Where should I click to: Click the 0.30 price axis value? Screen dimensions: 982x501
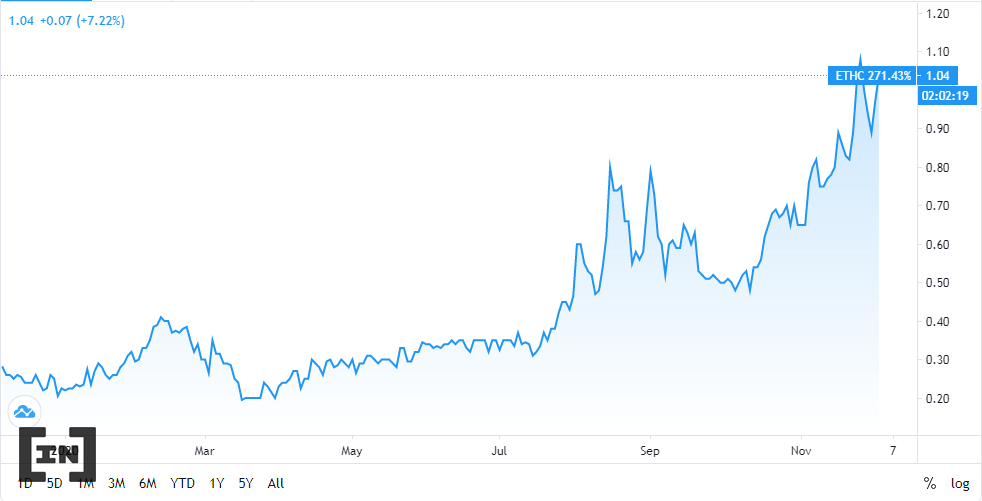[x=938, y=360]
